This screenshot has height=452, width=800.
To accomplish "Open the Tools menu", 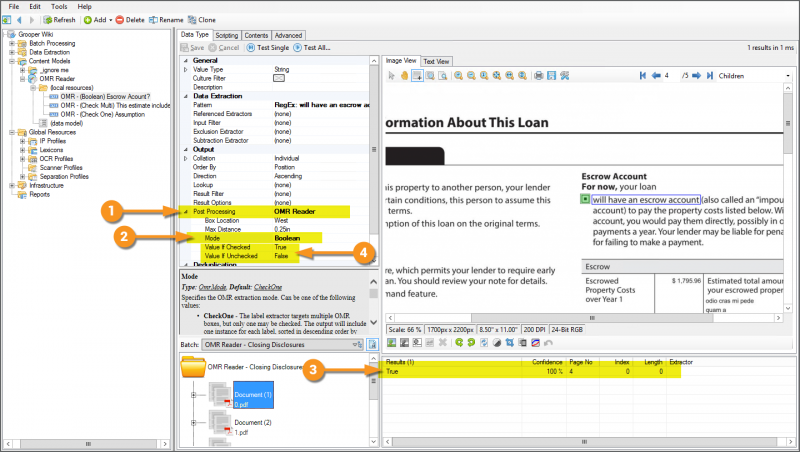I will tap(59, 7).
